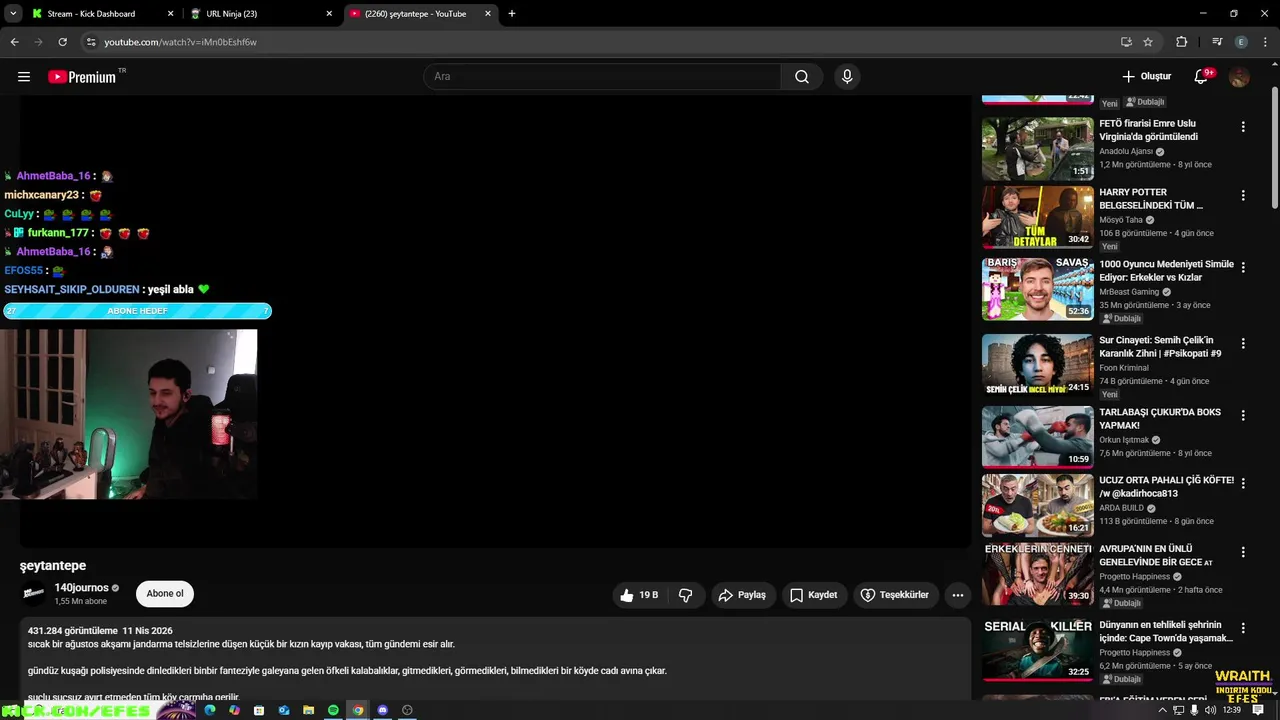Click the search magnifier button
The width and height of the screenshot is (1280, 720).
[802, 77]
